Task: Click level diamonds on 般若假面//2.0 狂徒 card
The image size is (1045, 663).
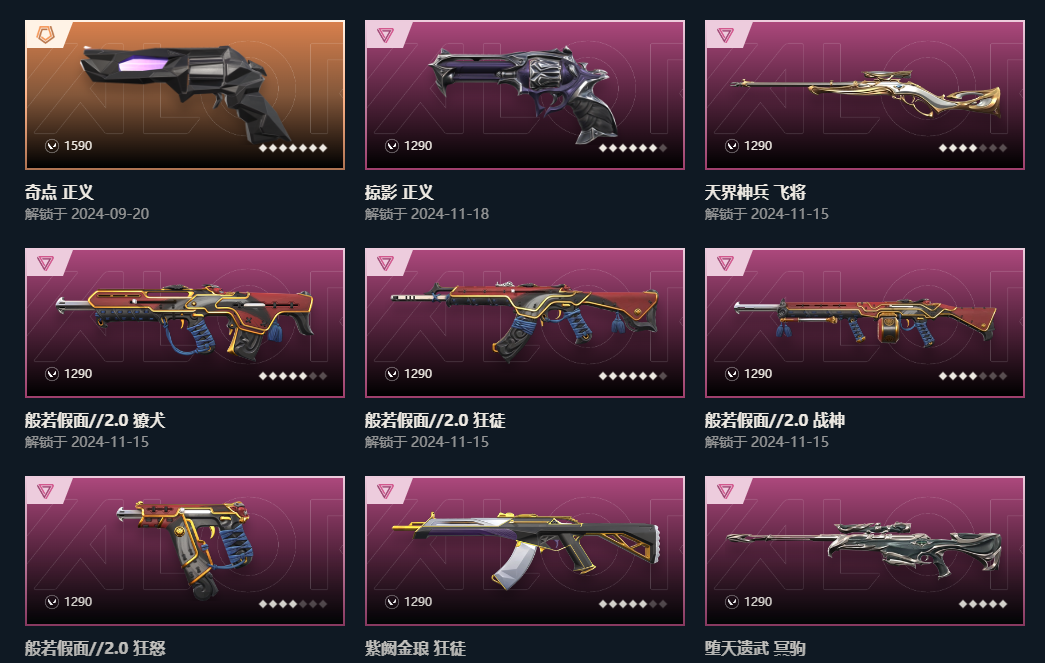Action: [632, 376]
